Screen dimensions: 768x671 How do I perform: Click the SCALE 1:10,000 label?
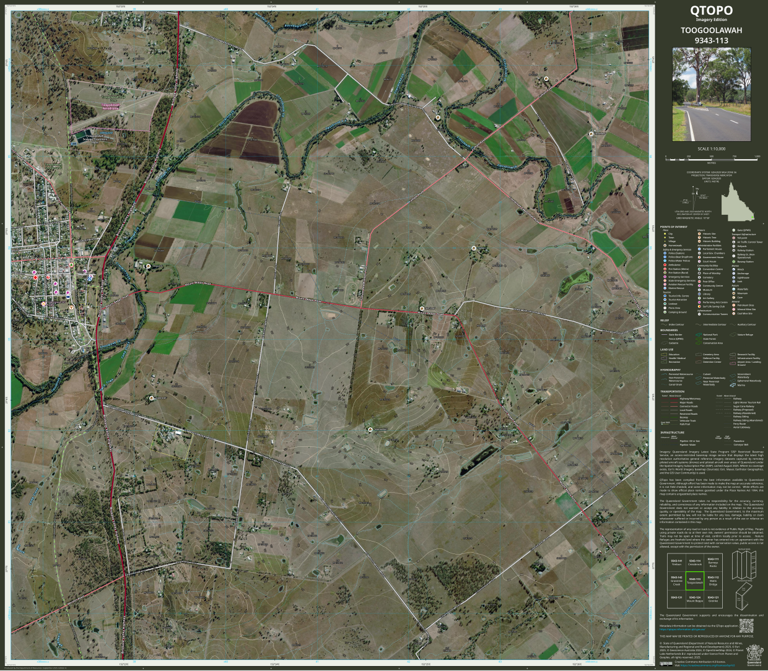point(711,149)
